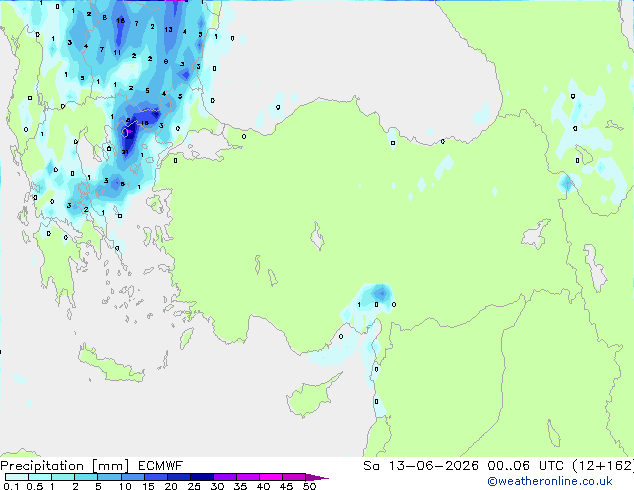
Task: Click the "ECMWF" model label
Action: click(161, 466)
